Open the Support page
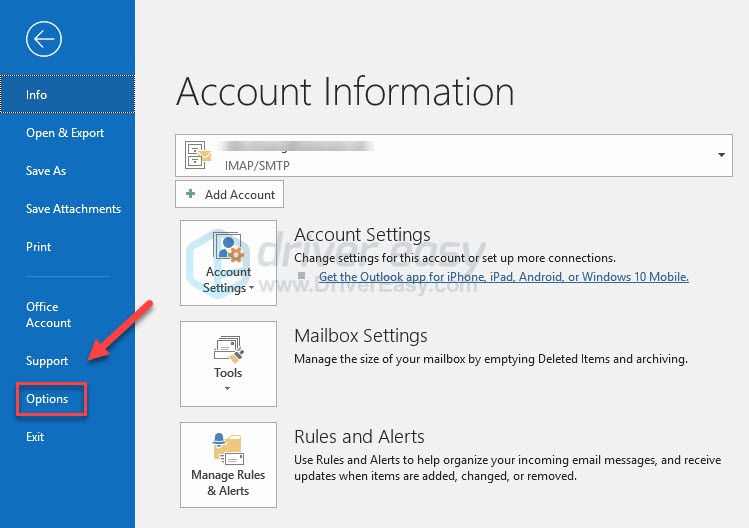Image resolution: width=749 pixels, height=528 pixels. [x=47, y=361]
